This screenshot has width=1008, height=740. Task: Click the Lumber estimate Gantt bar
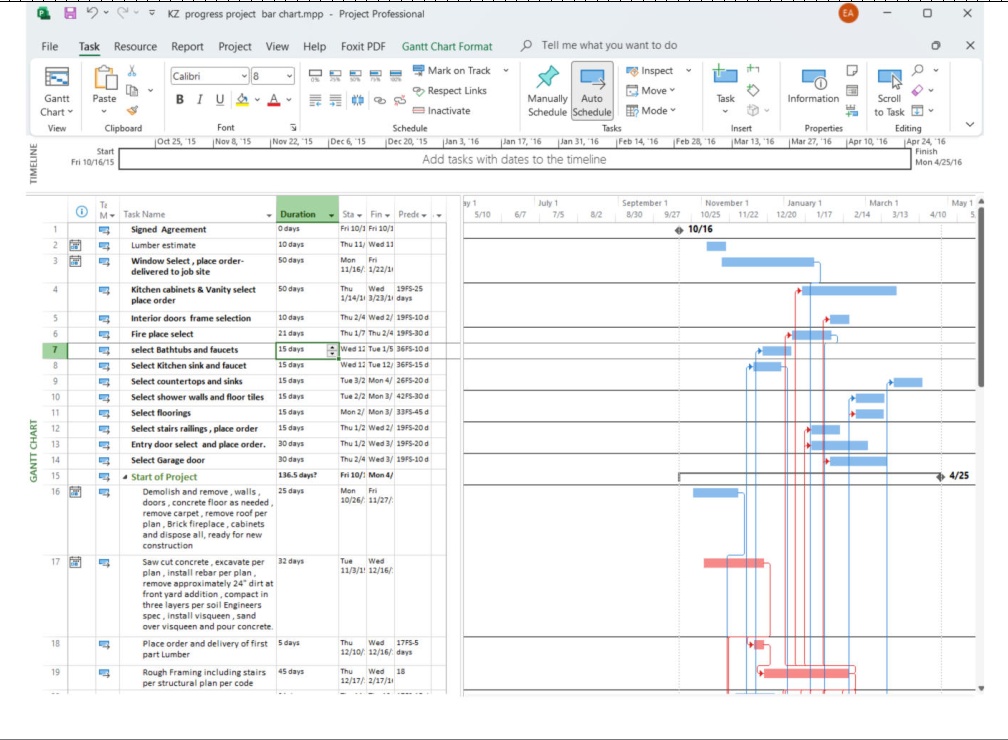(x=716, y=246)
